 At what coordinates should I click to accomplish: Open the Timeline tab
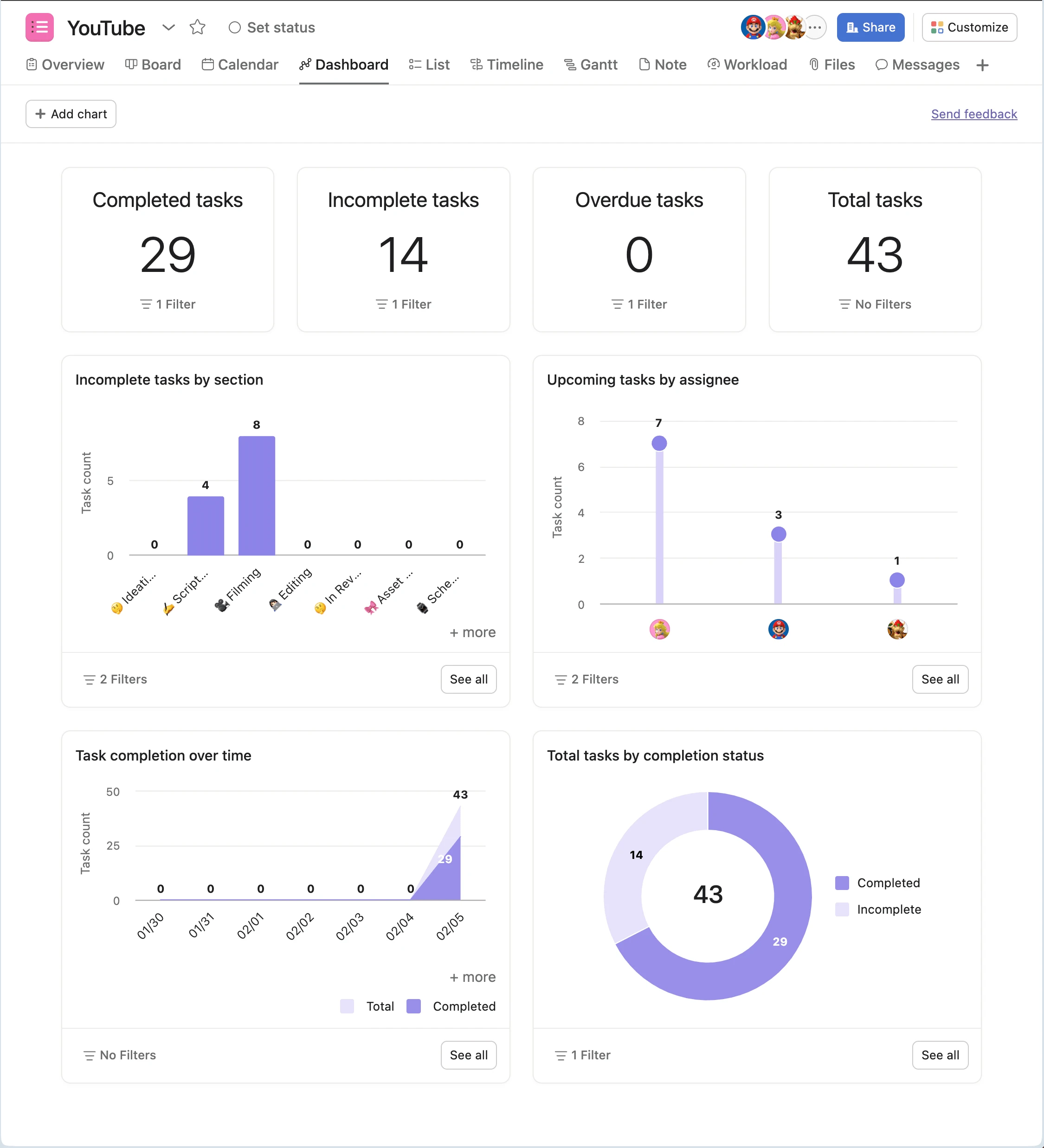pos(507,65)
